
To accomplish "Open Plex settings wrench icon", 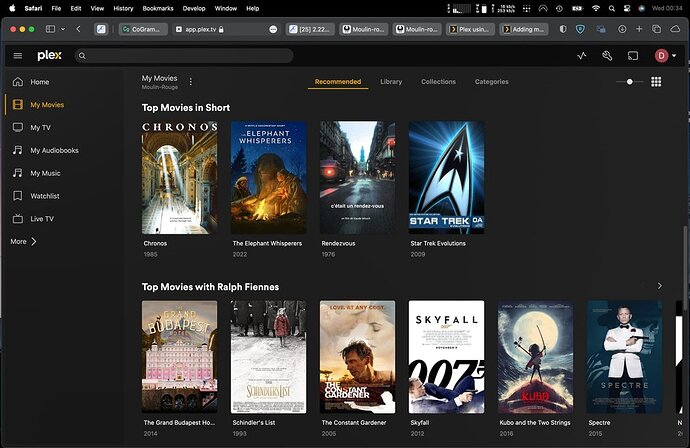I will click(607, 55).
